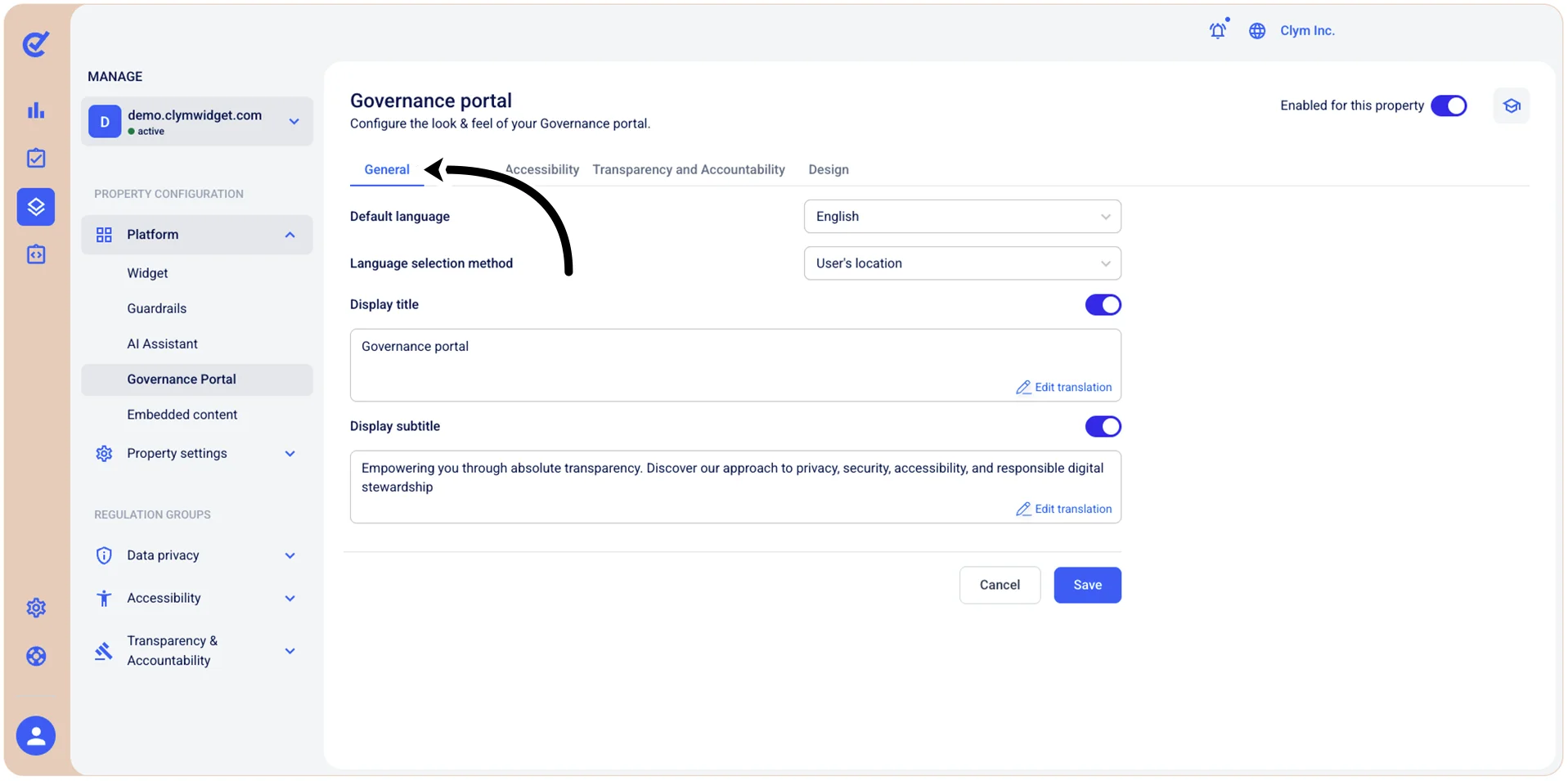Collapse the Platform section chevron

(x=290, y=235)
